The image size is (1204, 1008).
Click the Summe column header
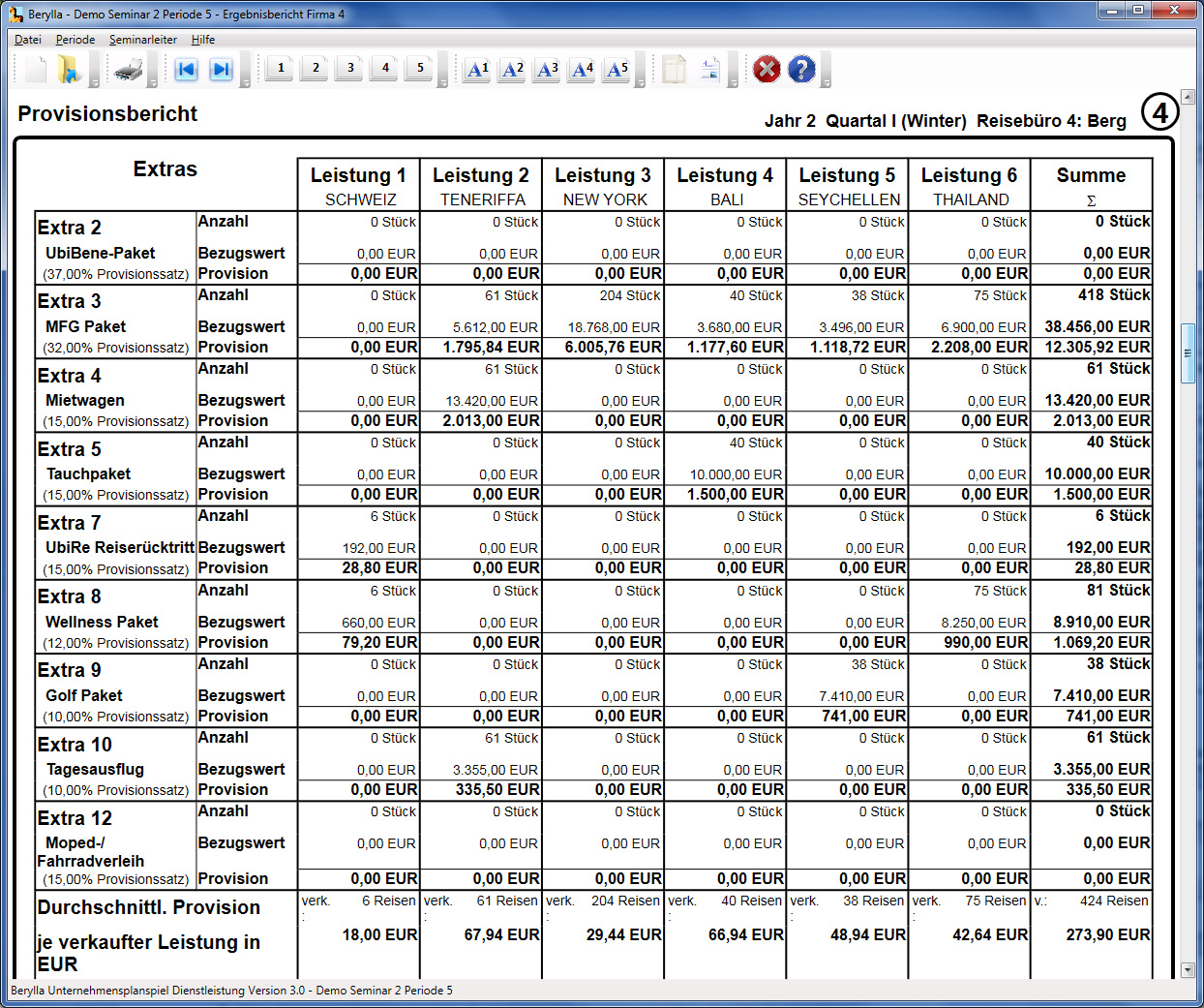(1091, 185)
